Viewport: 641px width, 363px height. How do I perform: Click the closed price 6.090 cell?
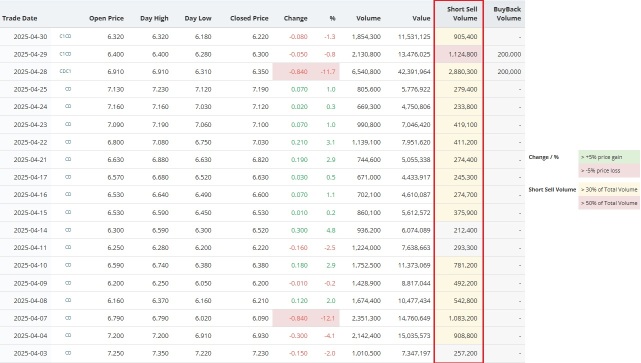[x=260, y=318]
